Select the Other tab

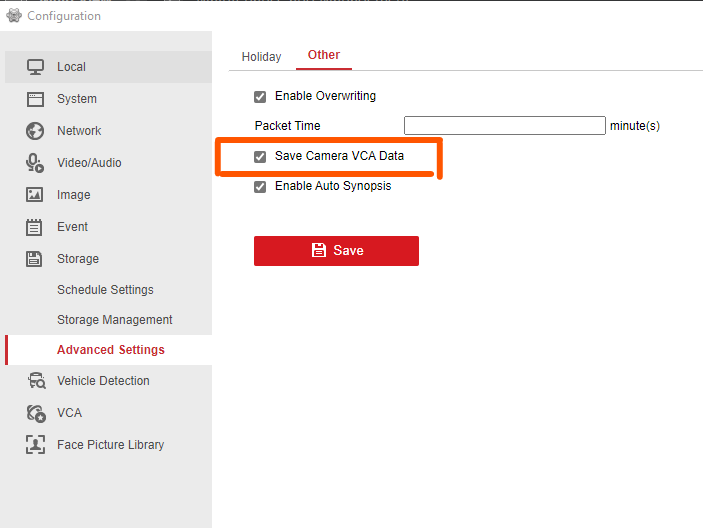324,56
